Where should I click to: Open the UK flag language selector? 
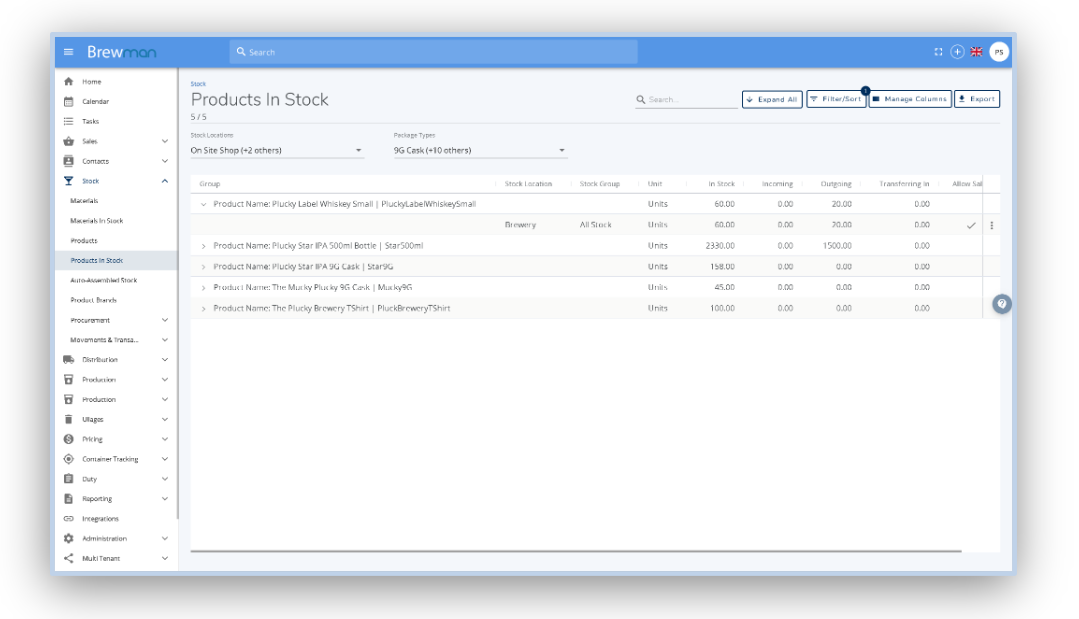point(976,52)
